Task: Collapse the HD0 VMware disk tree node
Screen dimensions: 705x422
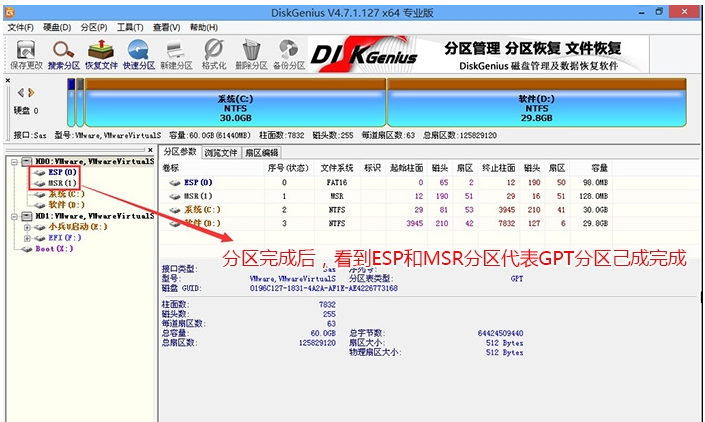Action: (x=14, y=161)
